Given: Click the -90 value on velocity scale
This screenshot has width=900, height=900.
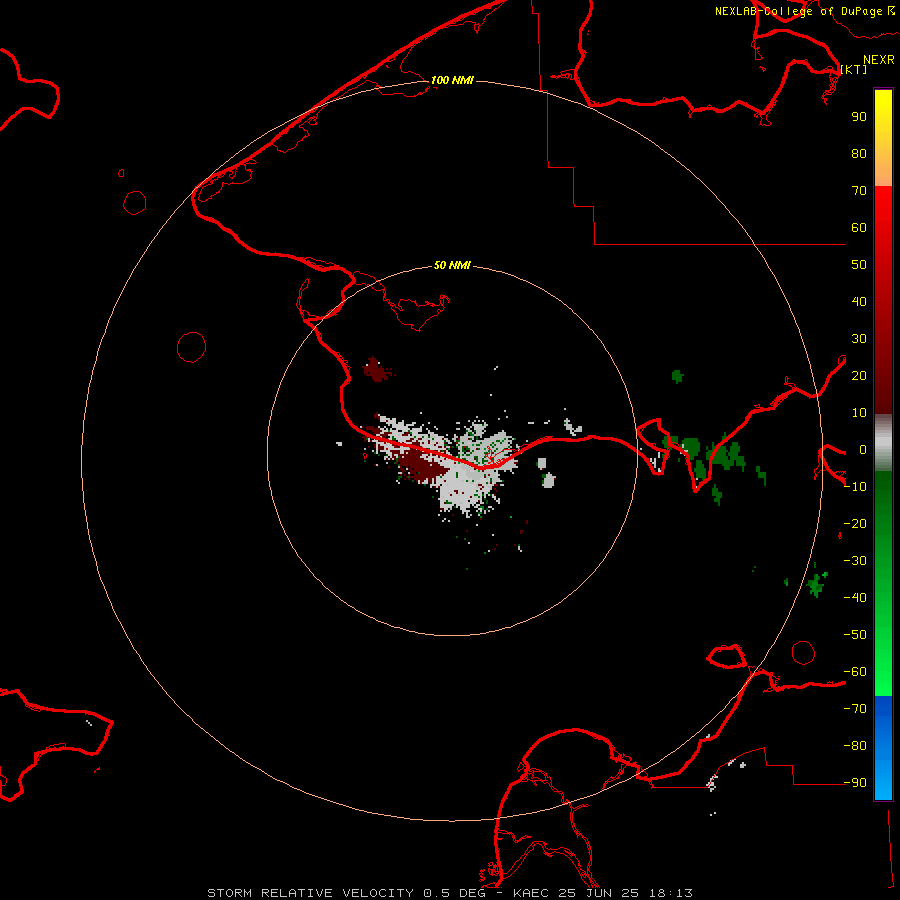Looking at the screenshot, I should [x=855, y=783].
